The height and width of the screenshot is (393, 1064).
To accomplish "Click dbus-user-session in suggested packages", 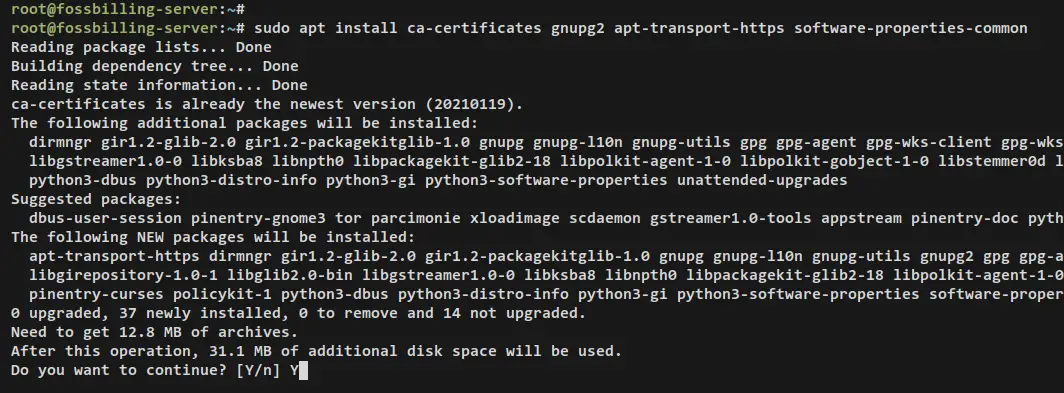I will pyautogui.click(x=105, y=219).
